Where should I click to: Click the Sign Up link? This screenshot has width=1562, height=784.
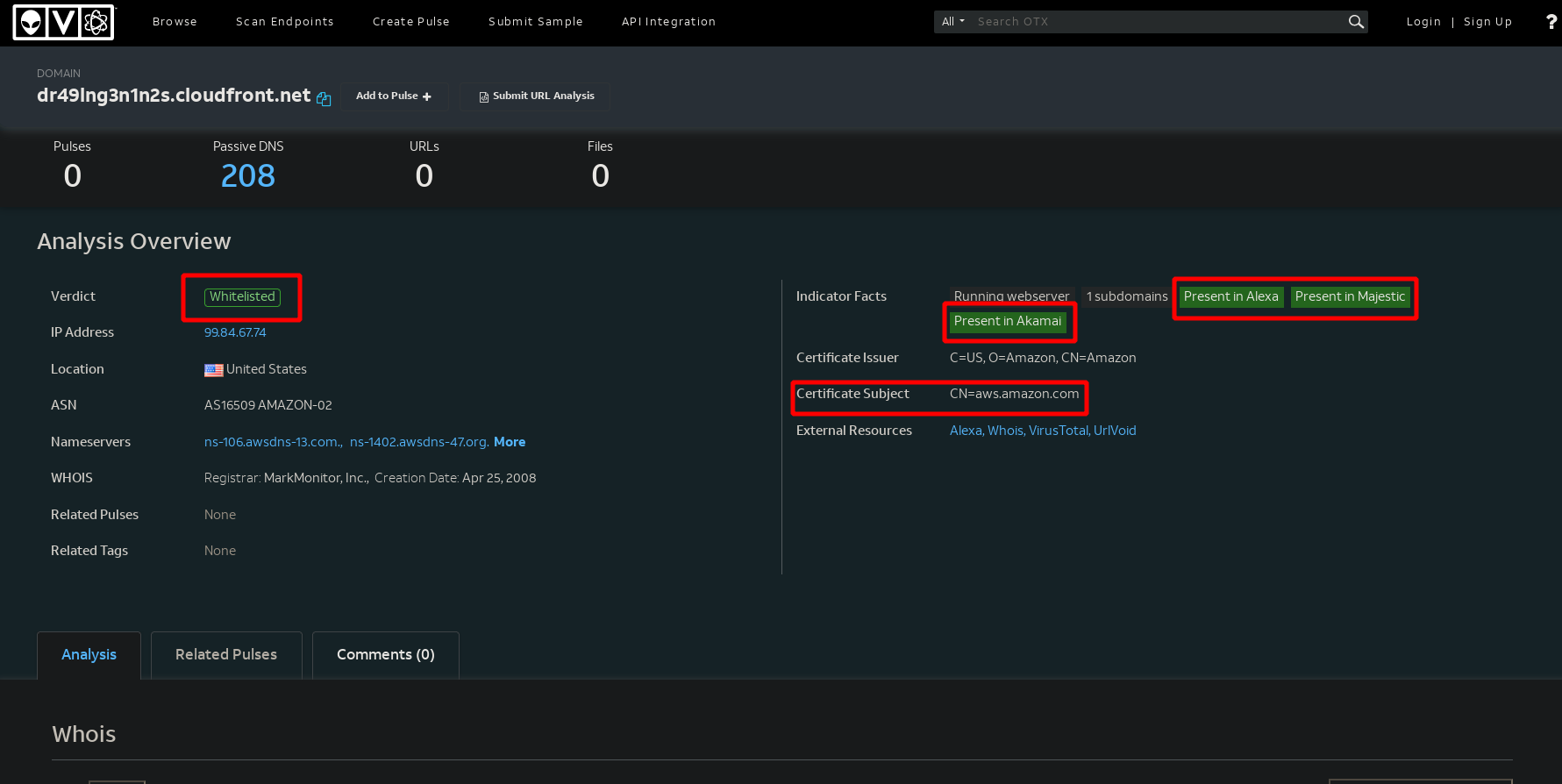1487,22
